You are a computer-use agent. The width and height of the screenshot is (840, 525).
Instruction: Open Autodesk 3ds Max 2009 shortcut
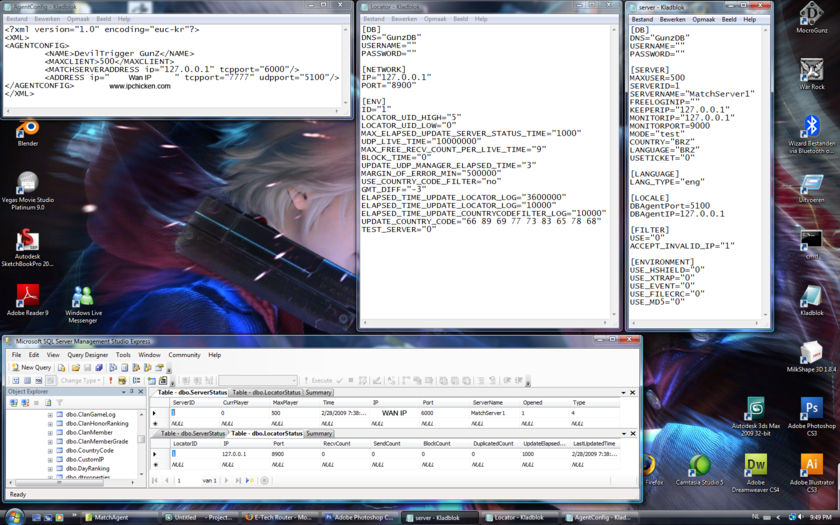[x=755, y=410]
